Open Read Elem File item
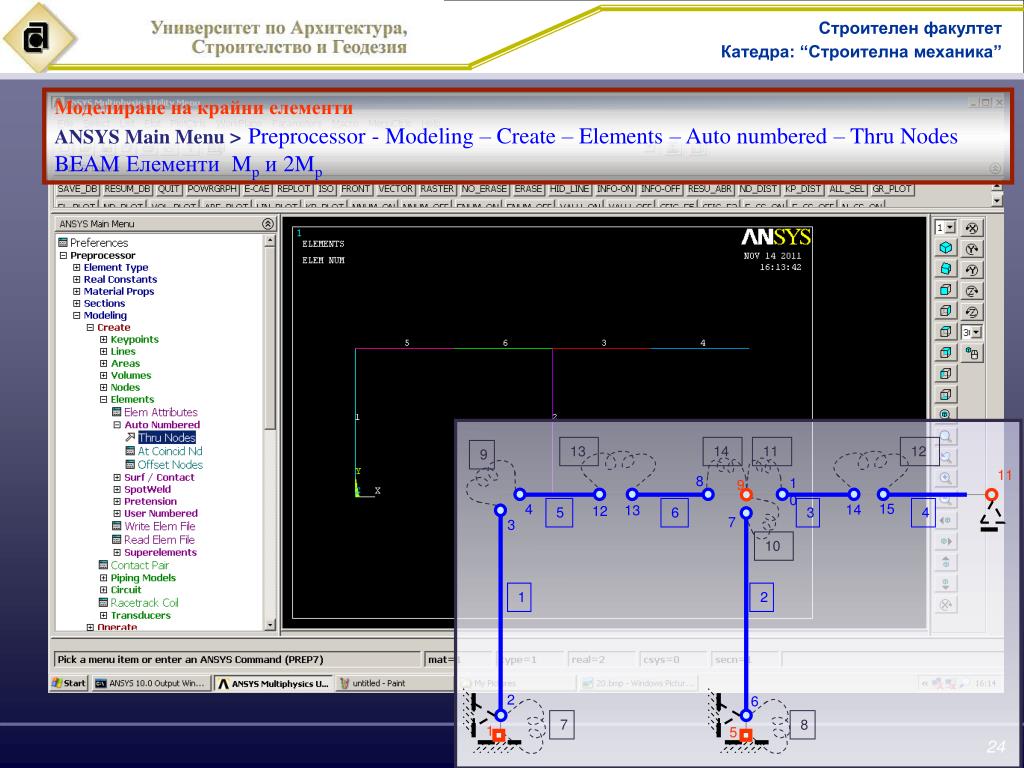This screenshot has height=768, width=1024. 159,540
